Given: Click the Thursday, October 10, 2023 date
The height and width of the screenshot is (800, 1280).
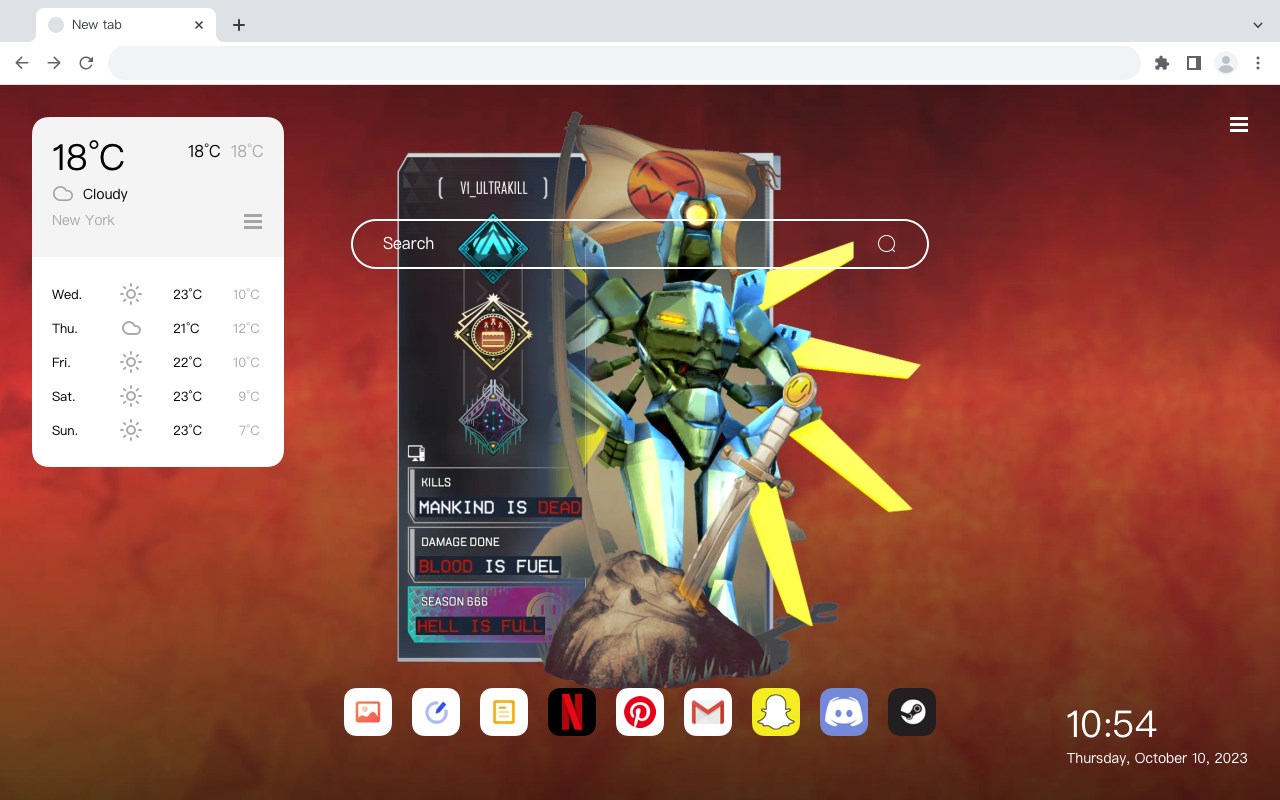Looking at the screenshot, I should click(1157, 758).
